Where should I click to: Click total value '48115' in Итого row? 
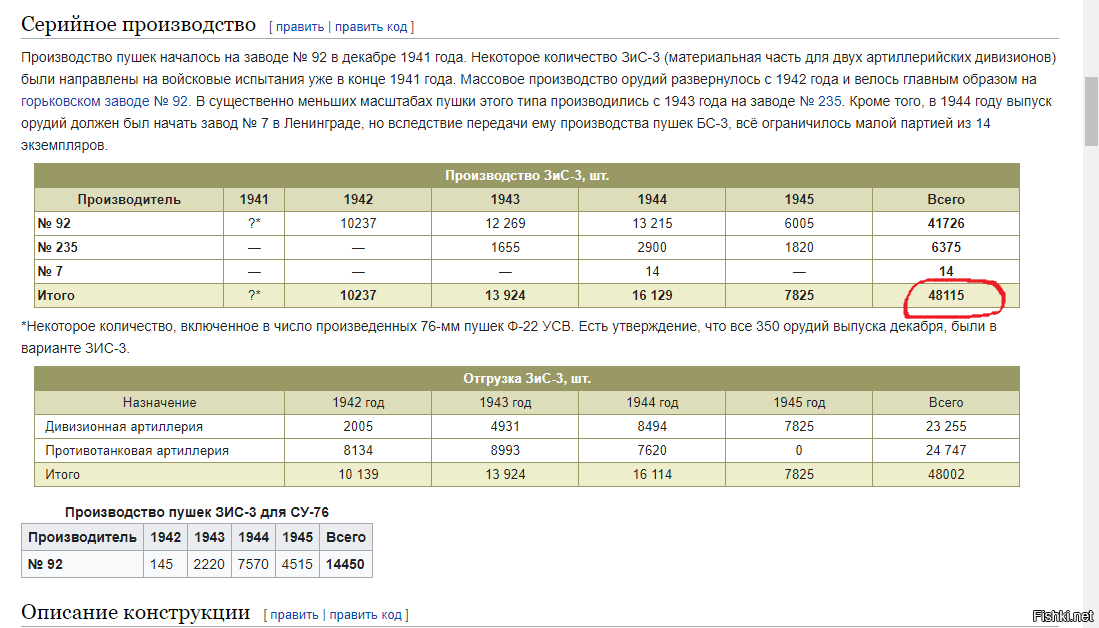click(x=946, y=296)
